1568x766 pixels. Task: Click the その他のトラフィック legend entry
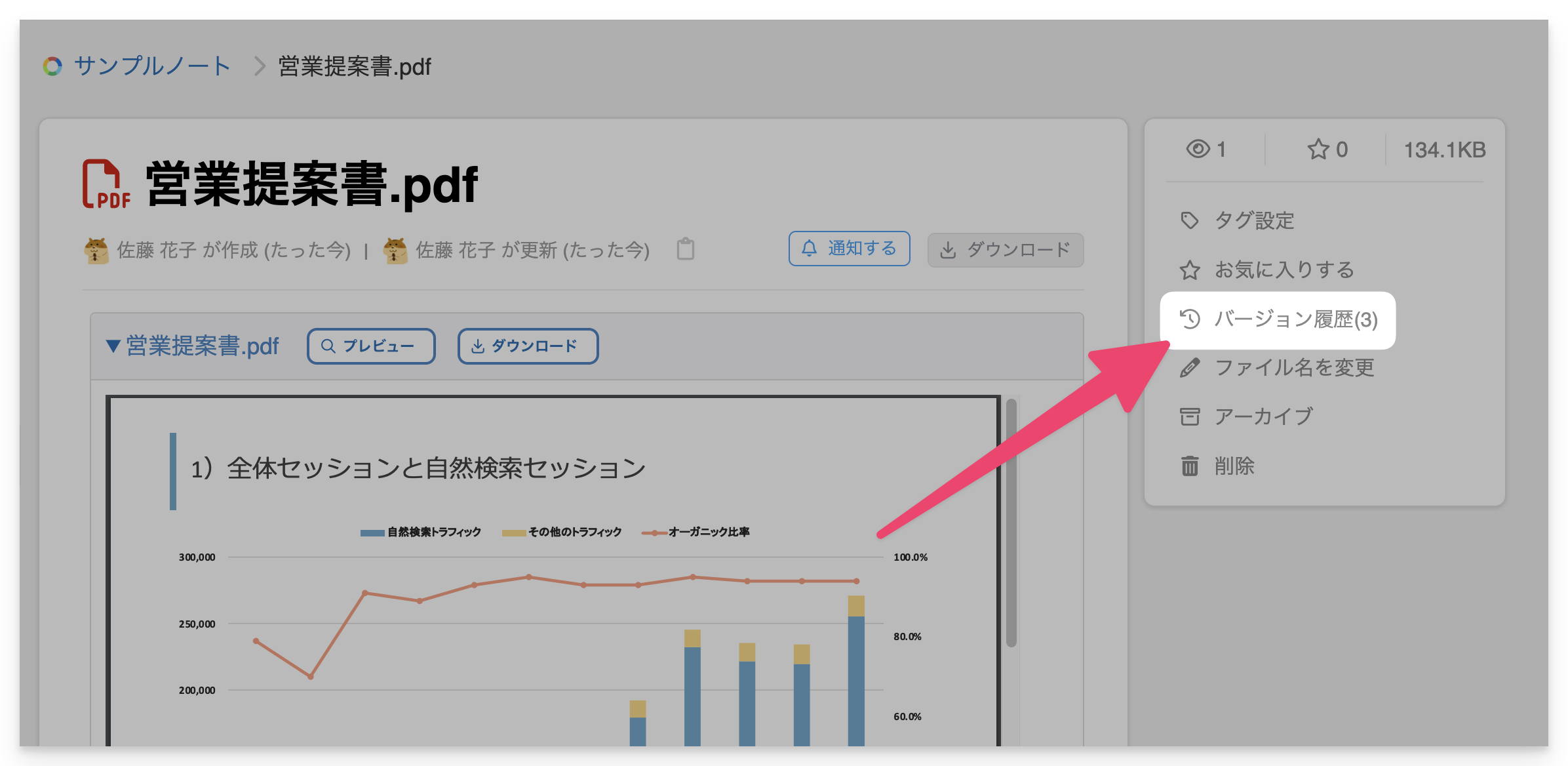click(562, 532)
